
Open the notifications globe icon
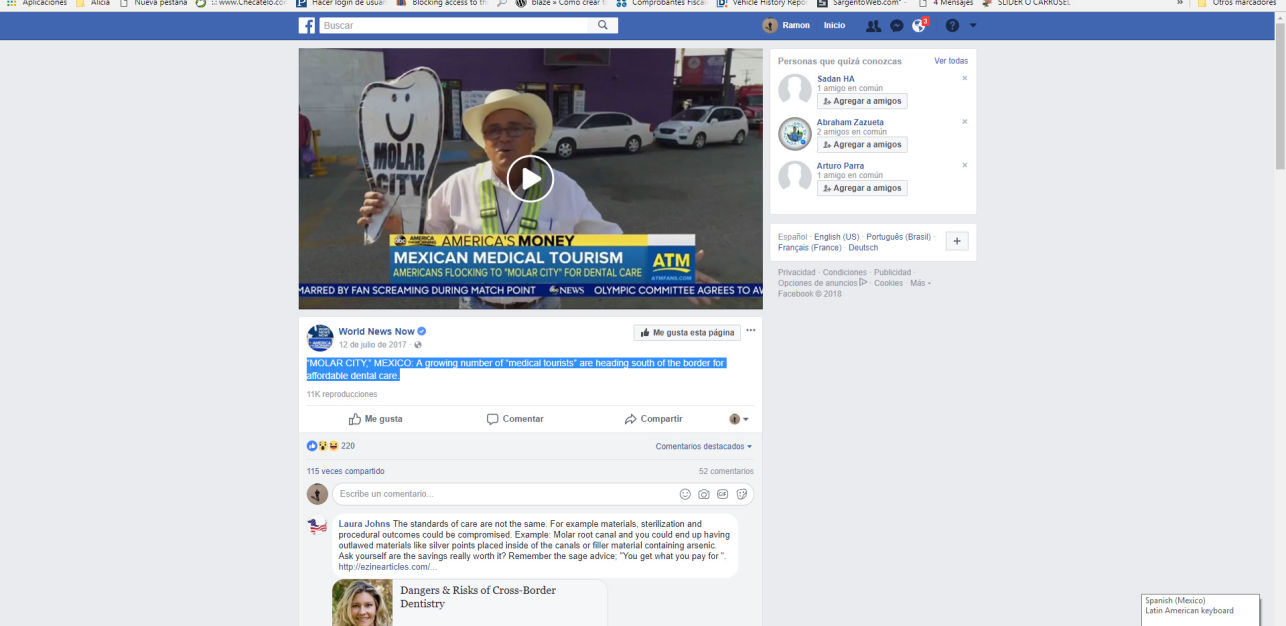(919, 26)
